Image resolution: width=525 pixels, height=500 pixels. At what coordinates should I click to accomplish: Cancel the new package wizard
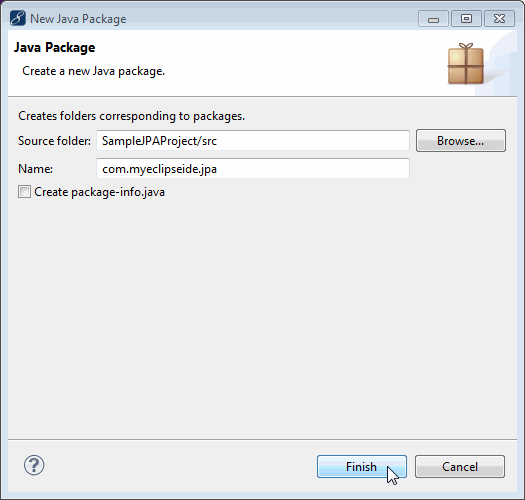point(460,467)
